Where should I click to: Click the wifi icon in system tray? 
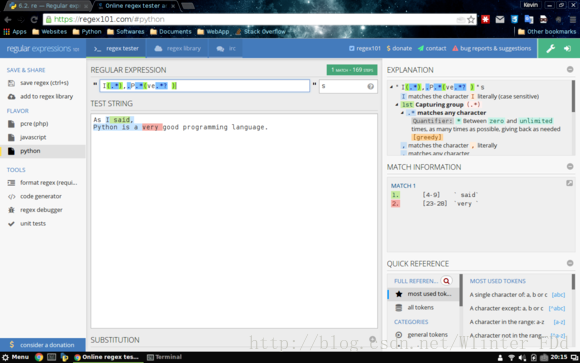512,357
